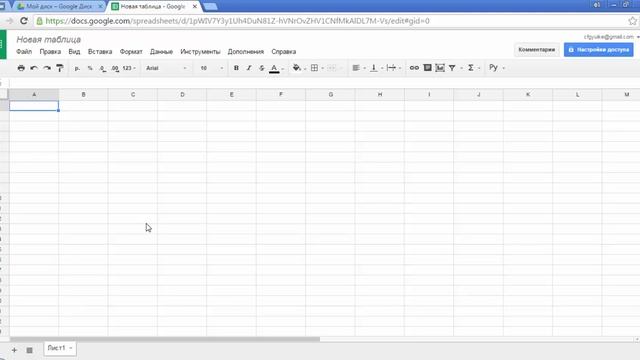Screen dimensions: 640x360
Task: Bookmark the page with the star icon
Action: click(632, 21)
